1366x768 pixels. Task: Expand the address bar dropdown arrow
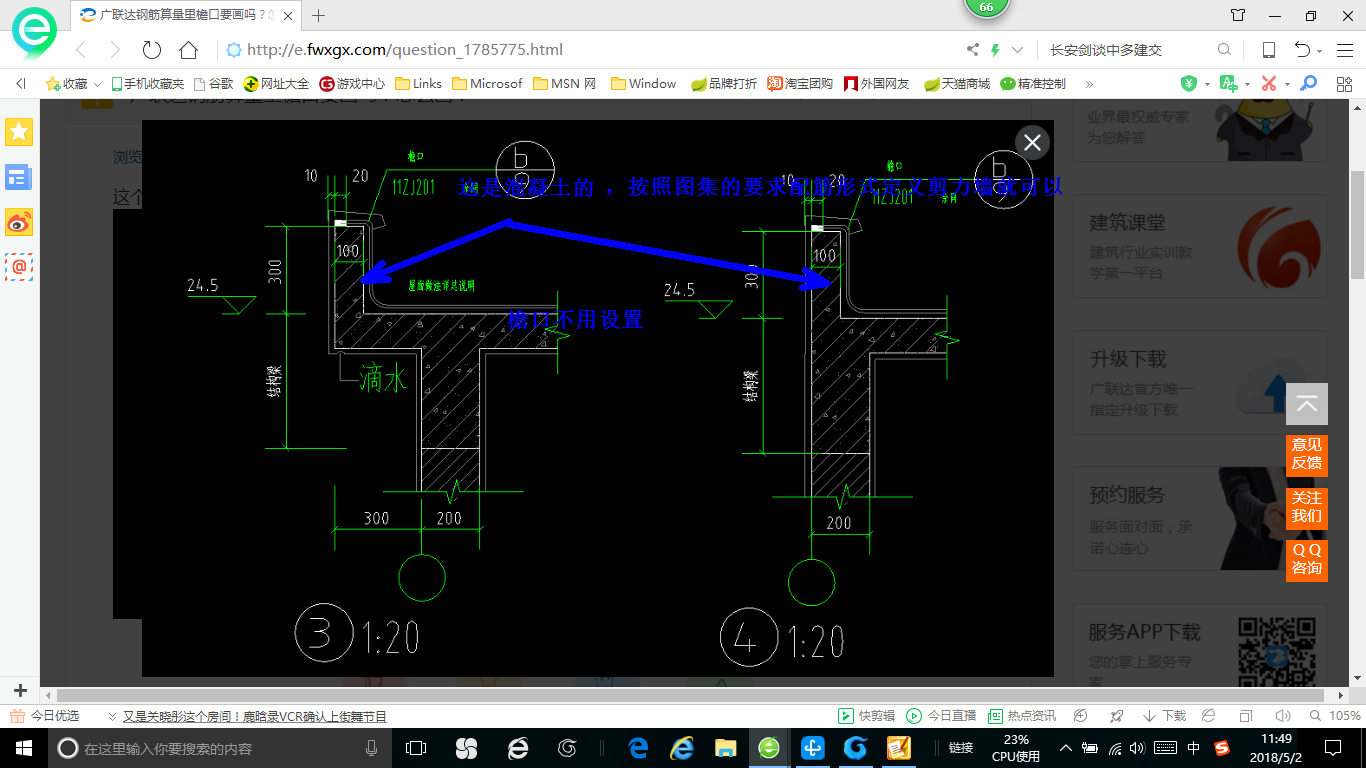[1018, 50]
